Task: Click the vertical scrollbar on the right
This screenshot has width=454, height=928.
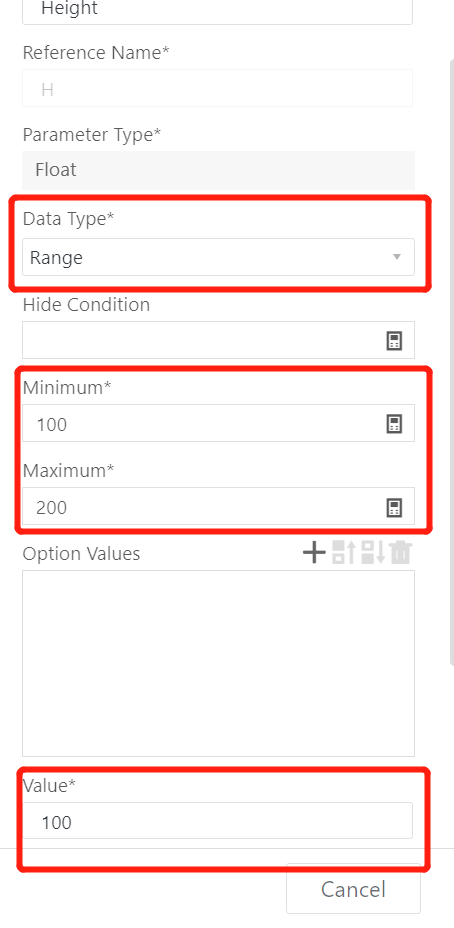Action: click(451, 362)
